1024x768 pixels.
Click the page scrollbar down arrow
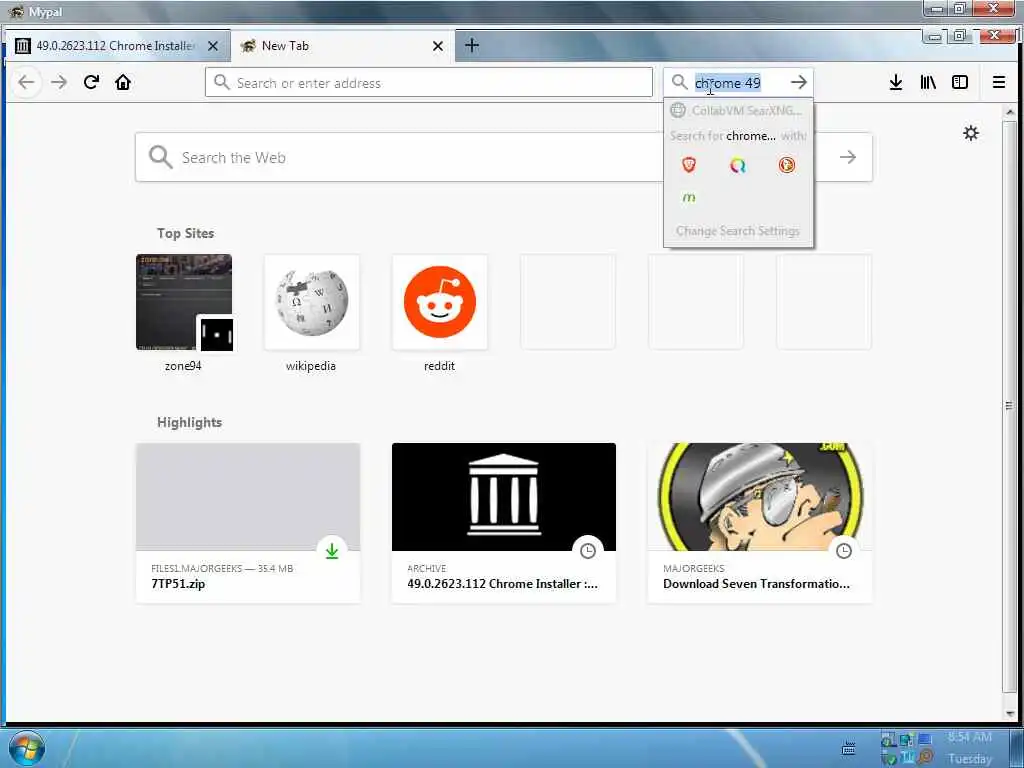[1010, 712]
